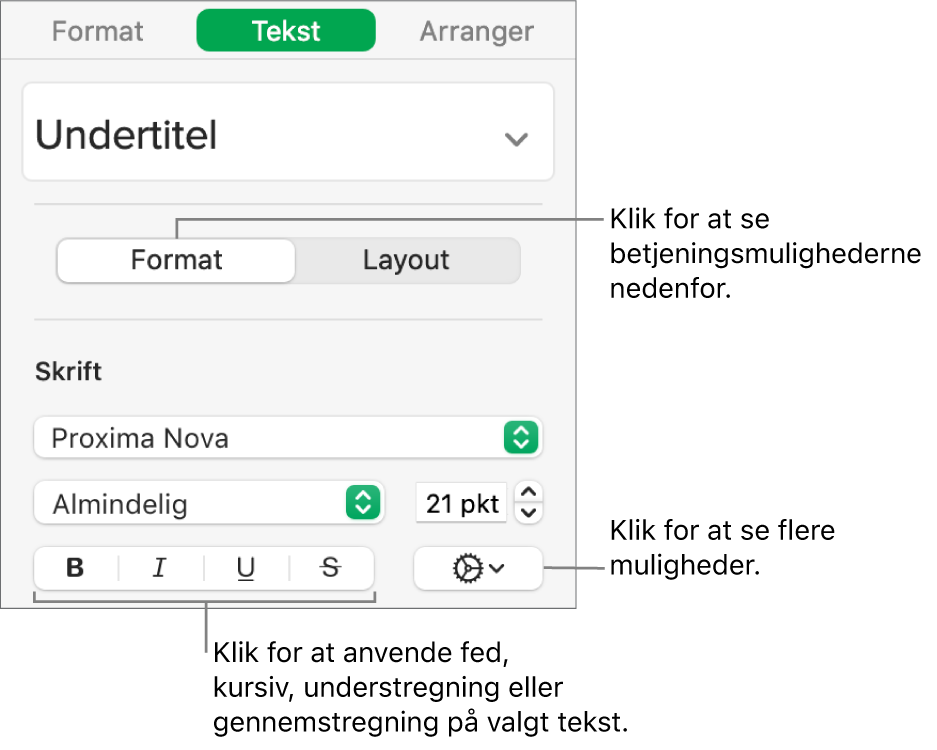Switch to the Arranger tab
The height and width of the screenshot is (750, 937).
[476, 31]
